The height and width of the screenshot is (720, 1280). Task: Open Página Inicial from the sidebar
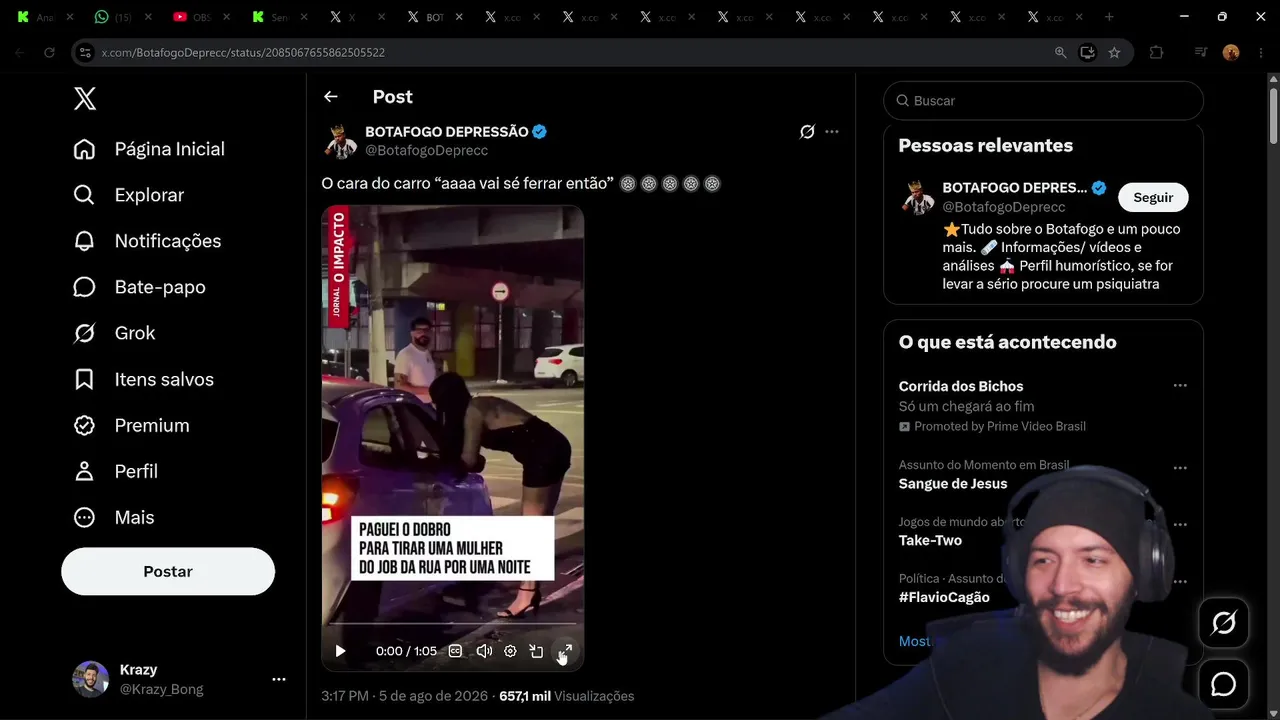pyautogui.click(x=149, y=149)
